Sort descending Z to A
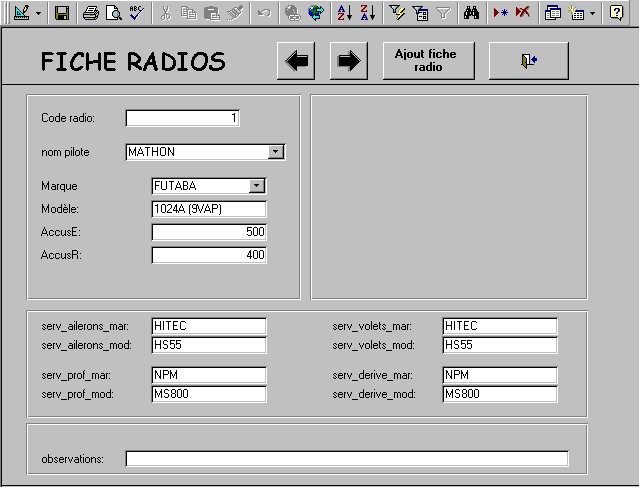This screenshot has width=639, height=487. click(368, 13)
